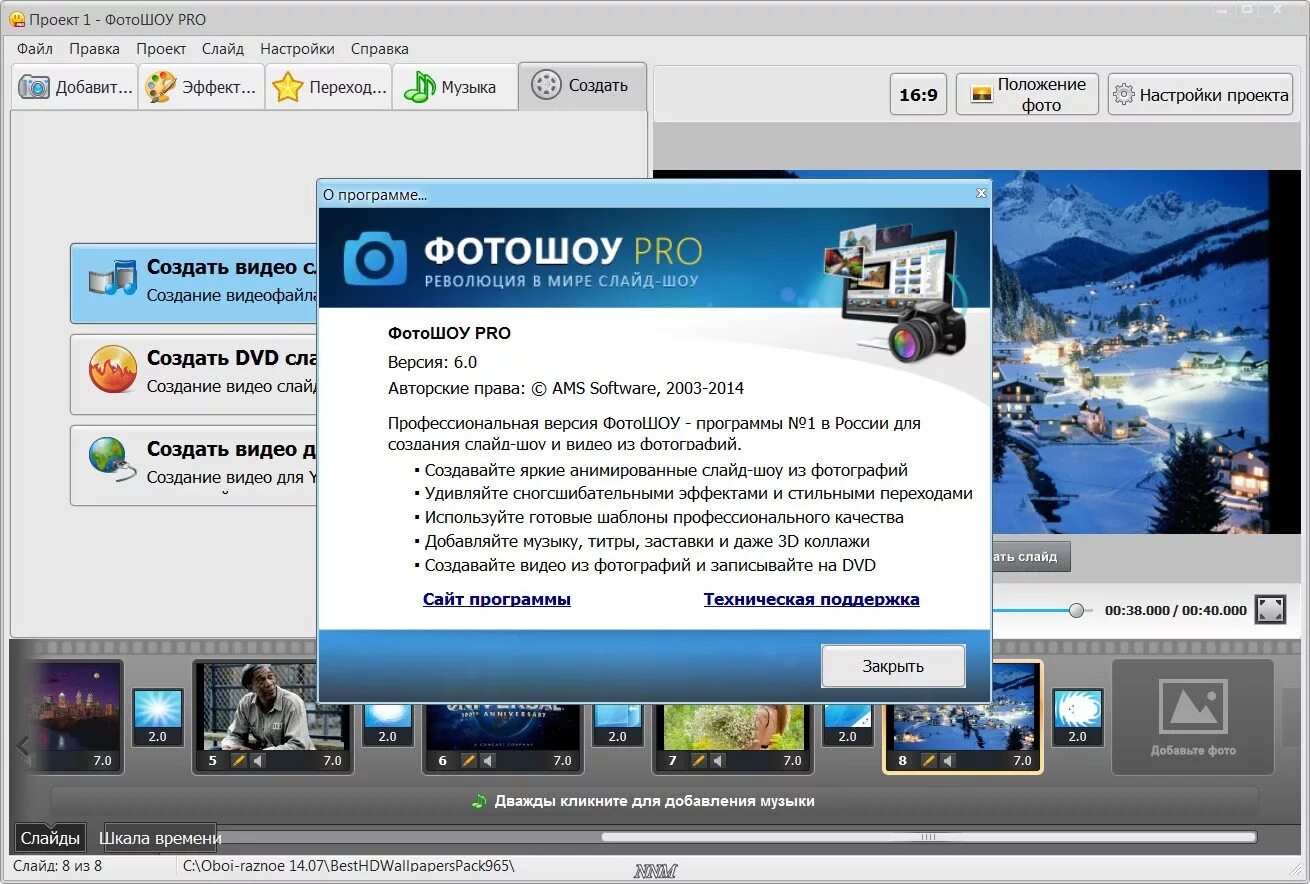Image resolution: width=1310 pixels, height=884 pixels.
Task: Click the 2.0 duration under swirl transition
Action: [x=1078, y=736]
